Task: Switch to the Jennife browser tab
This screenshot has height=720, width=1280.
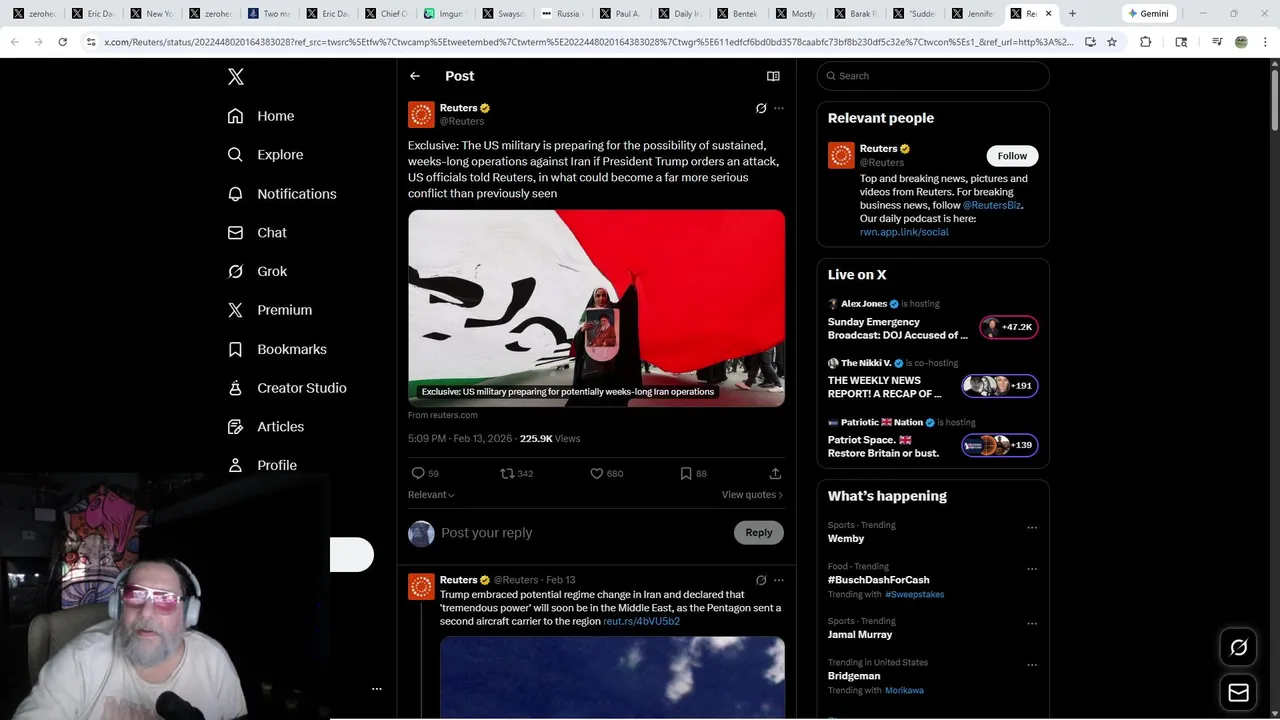Action: coord(972,14)
